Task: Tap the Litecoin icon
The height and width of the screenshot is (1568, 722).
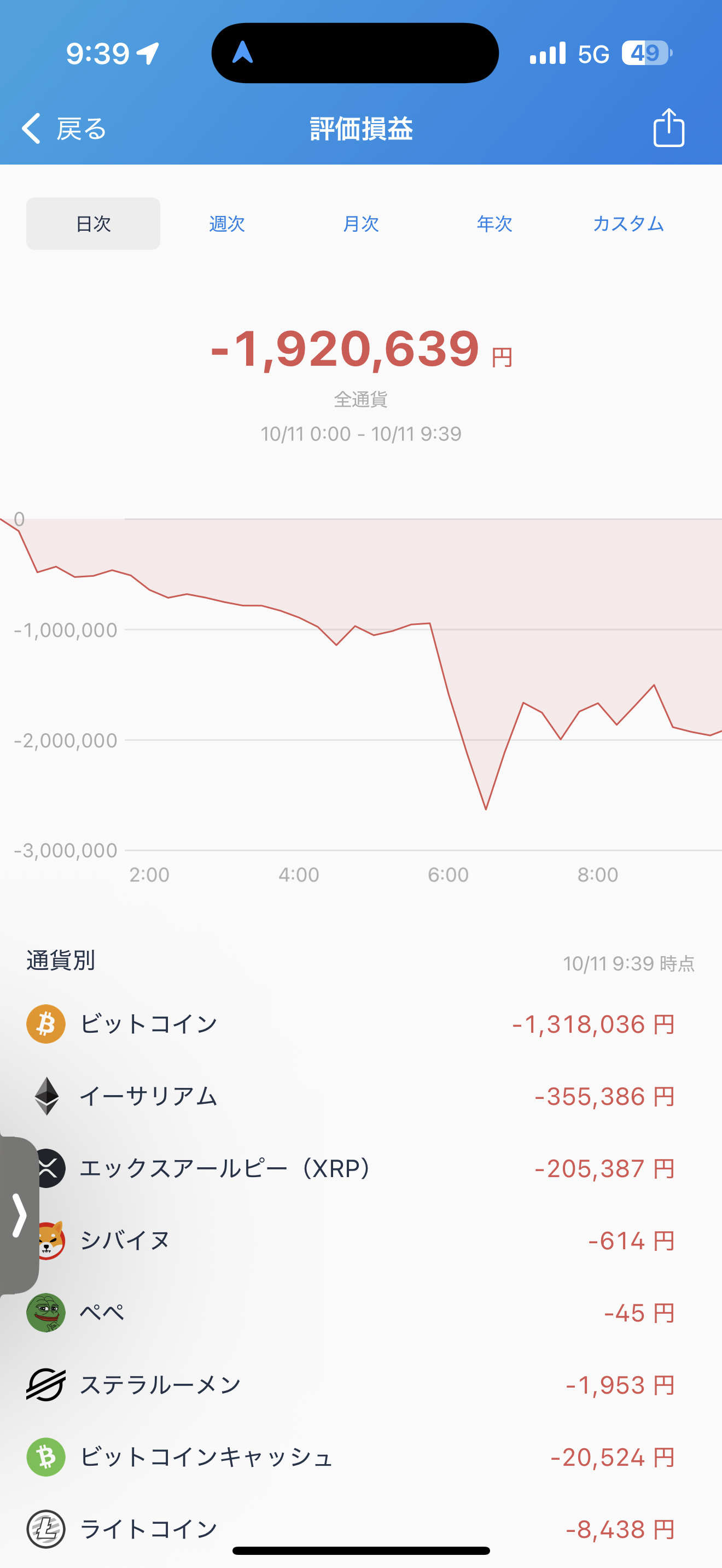Action: coord(45,1529)
